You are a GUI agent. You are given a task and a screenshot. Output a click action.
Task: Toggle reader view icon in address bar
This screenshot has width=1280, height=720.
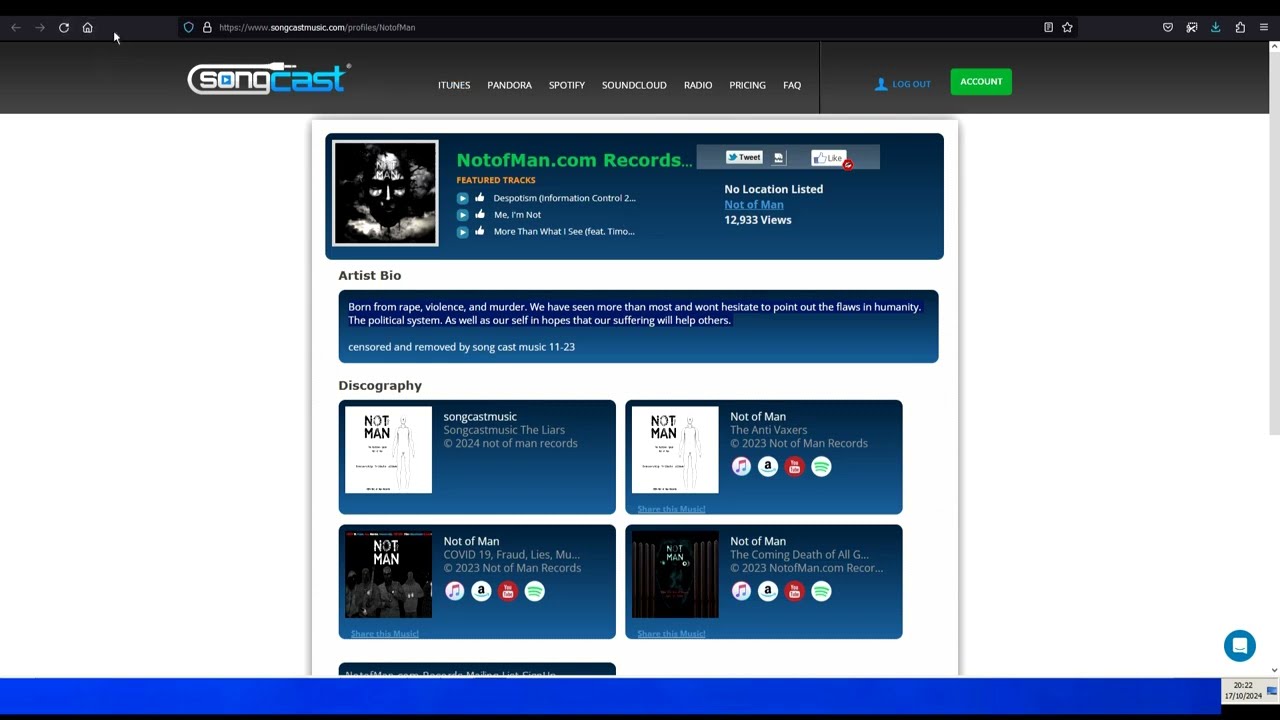point(1048,27)
